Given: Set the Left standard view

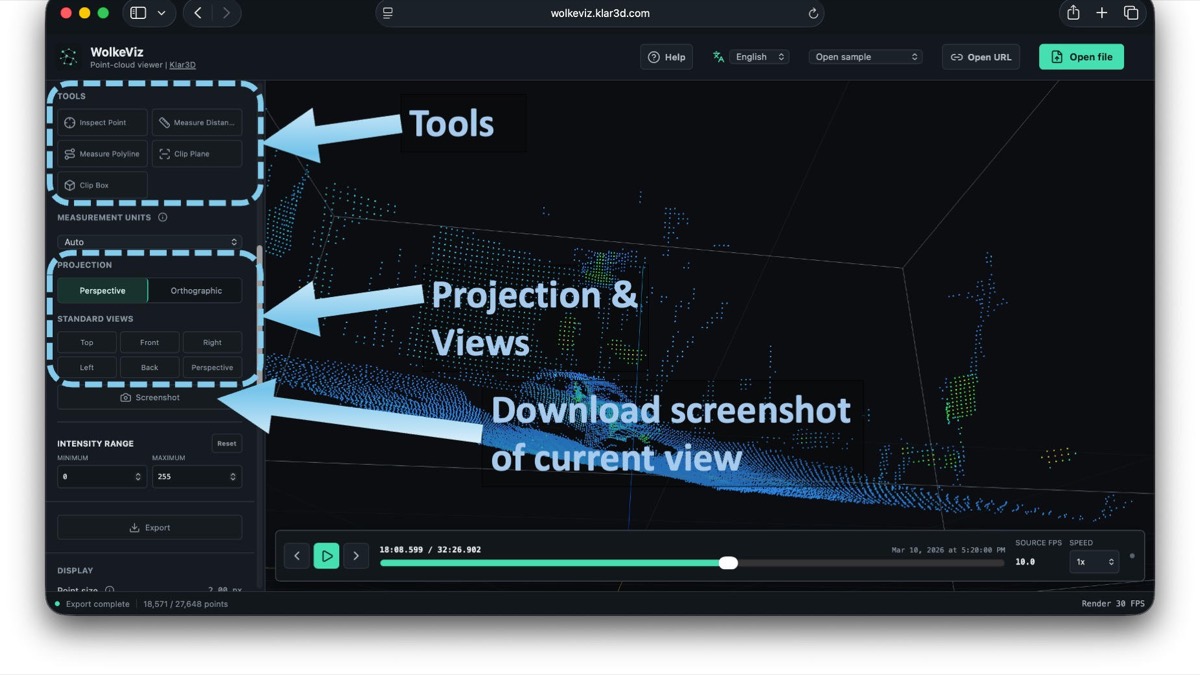Looking at the screenshot, I should 87,367.
